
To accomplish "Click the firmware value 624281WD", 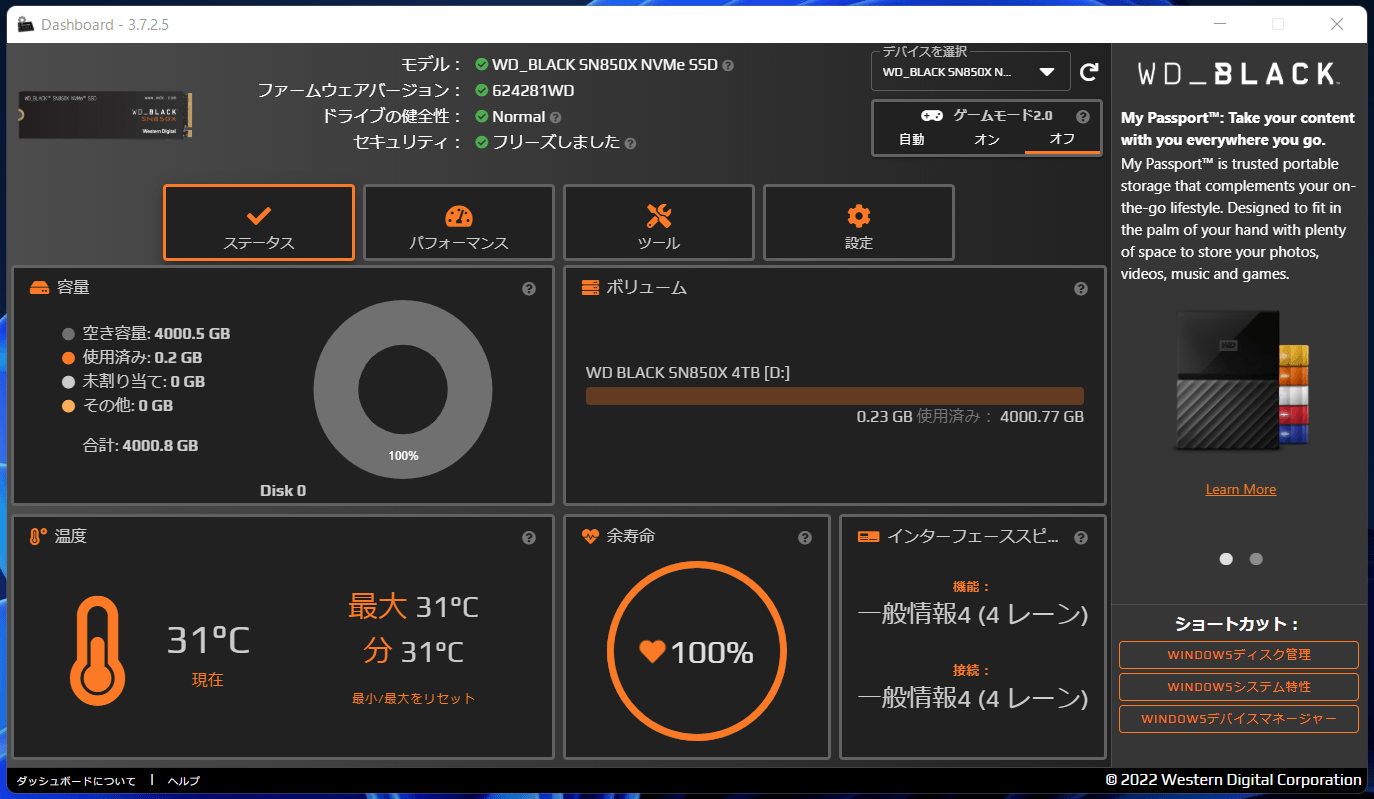I will 533,91.
